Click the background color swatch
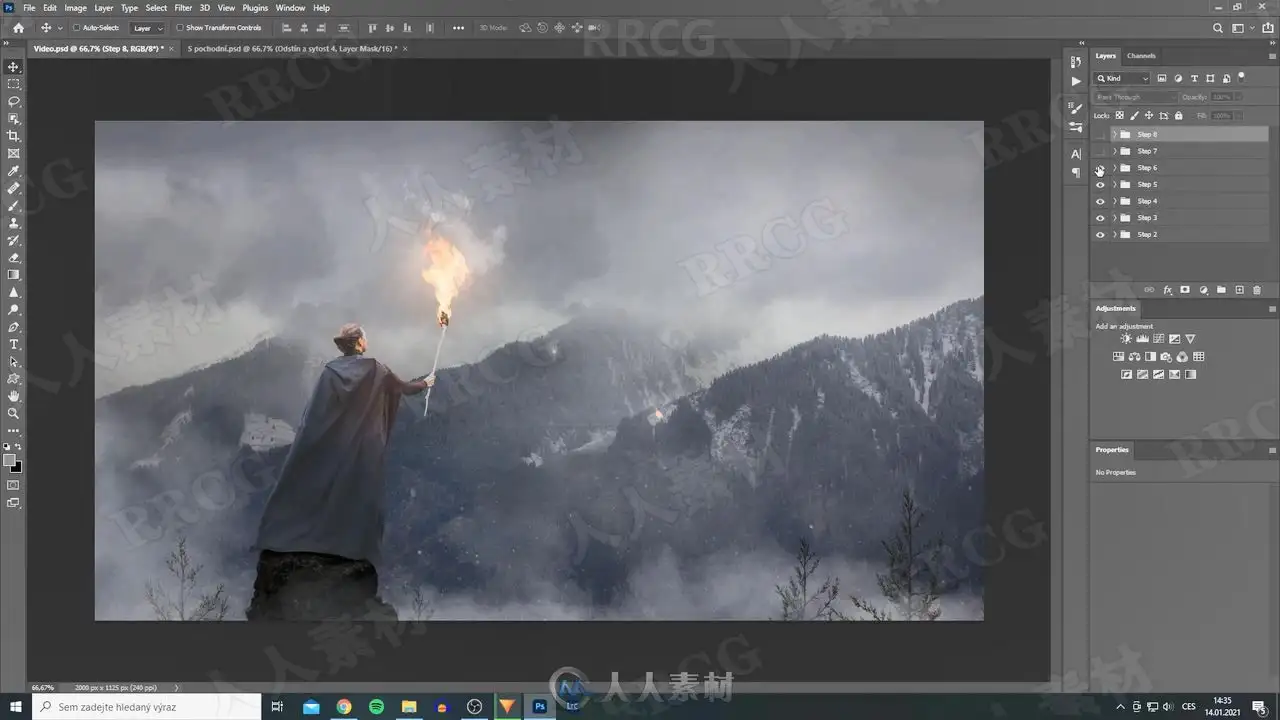1280x720 pixels. [x=17, y=467]
